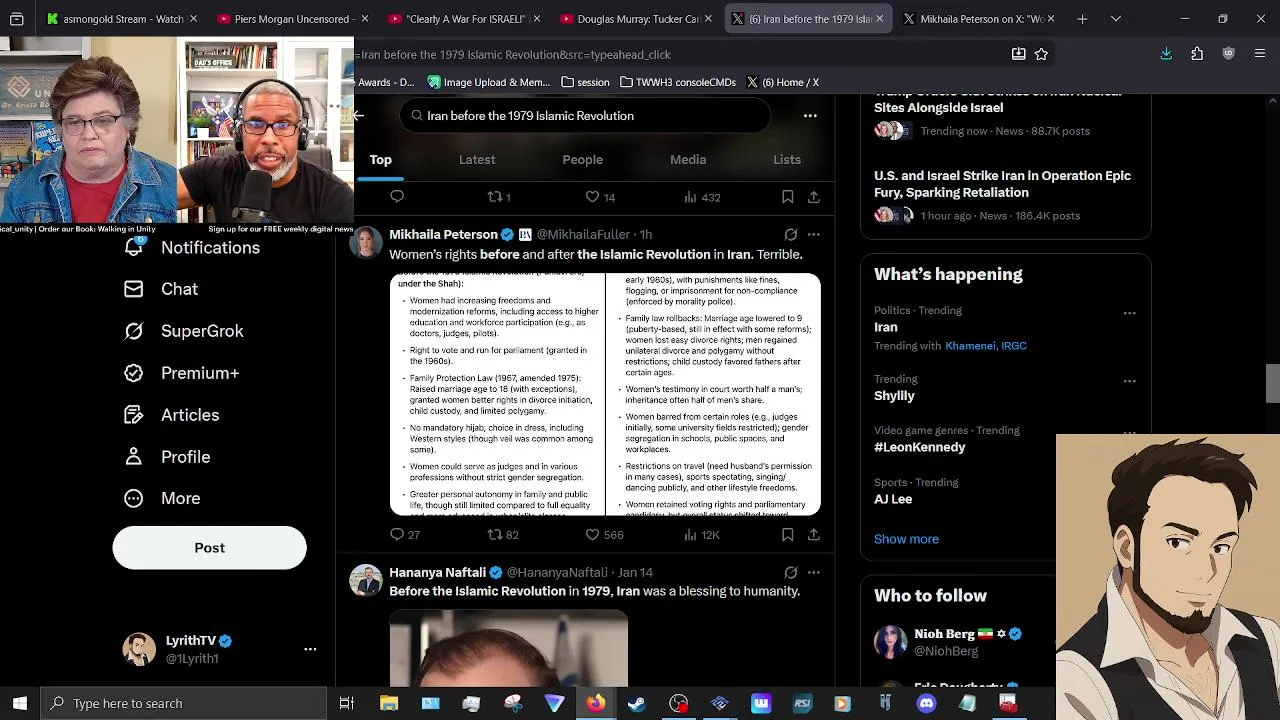Viewport: 1280px width, 720px height.
Task: Open SuperGrok from the sidebar
Action: click(x=184, y=331)
